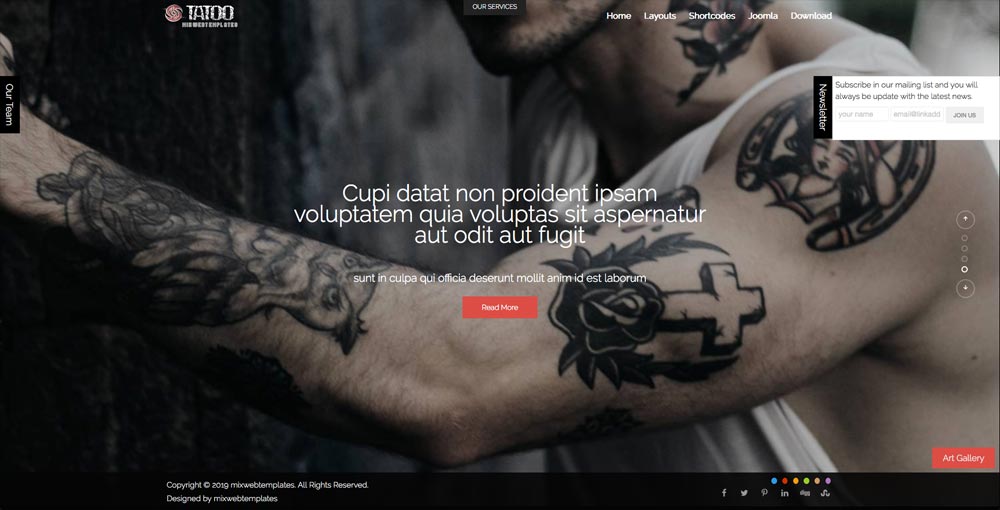
Task: Visit the Pinterest icon link
Action: (764, 493)
